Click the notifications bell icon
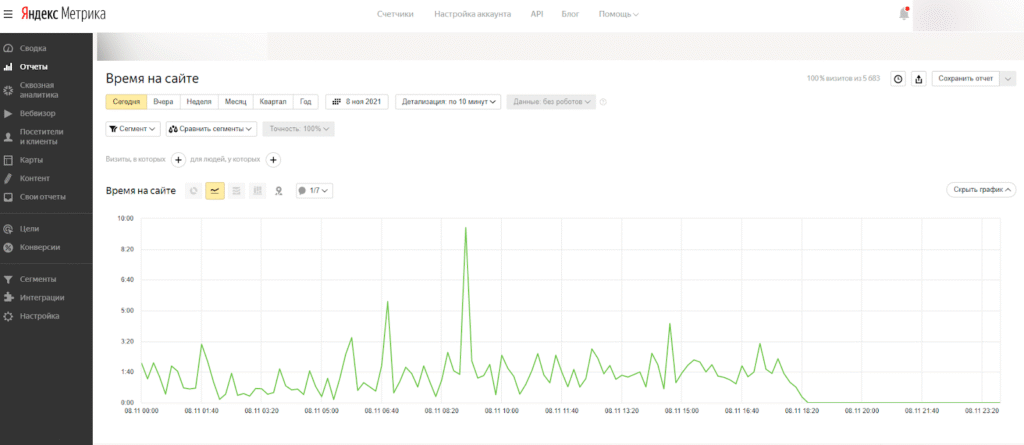This screenshot has width=1024, height=445. [x=904, y=14]
